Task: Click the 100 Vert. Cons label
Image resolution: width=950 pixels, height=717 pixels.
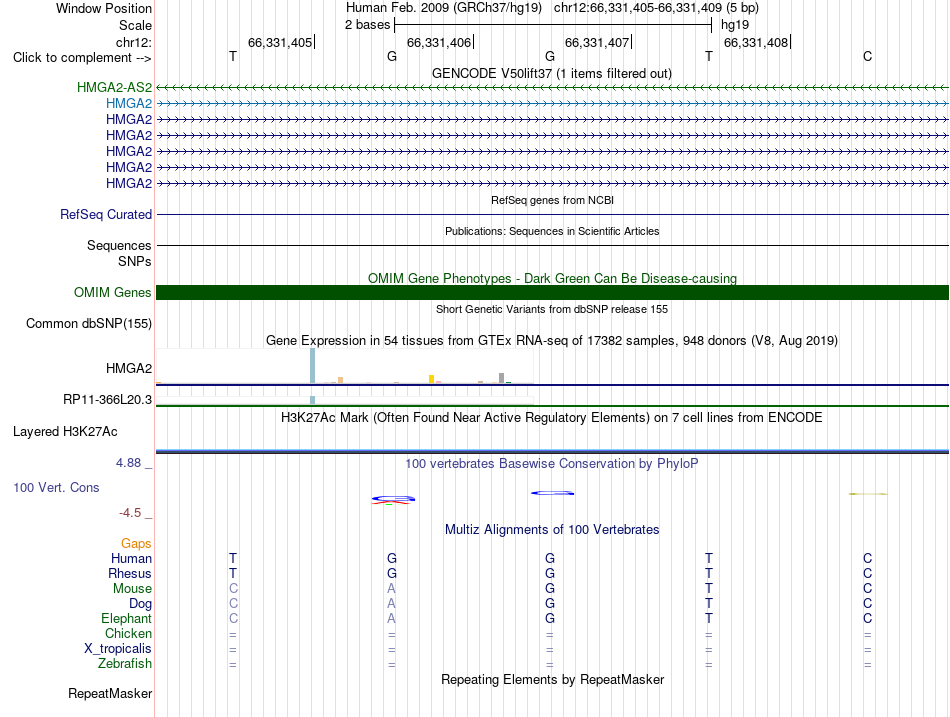Action: [x=56, y=487]
